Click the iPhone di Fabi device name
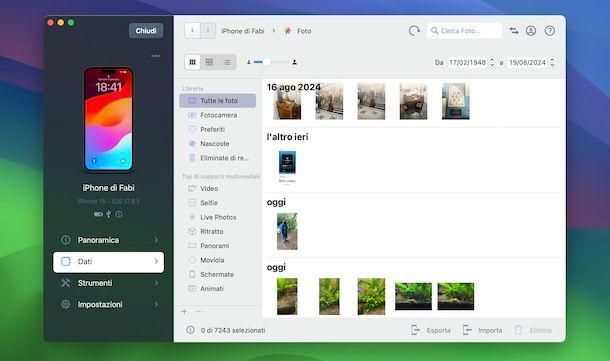Image resolution: width=610 pixels, height=361 pixels. [x=109, y=188]
